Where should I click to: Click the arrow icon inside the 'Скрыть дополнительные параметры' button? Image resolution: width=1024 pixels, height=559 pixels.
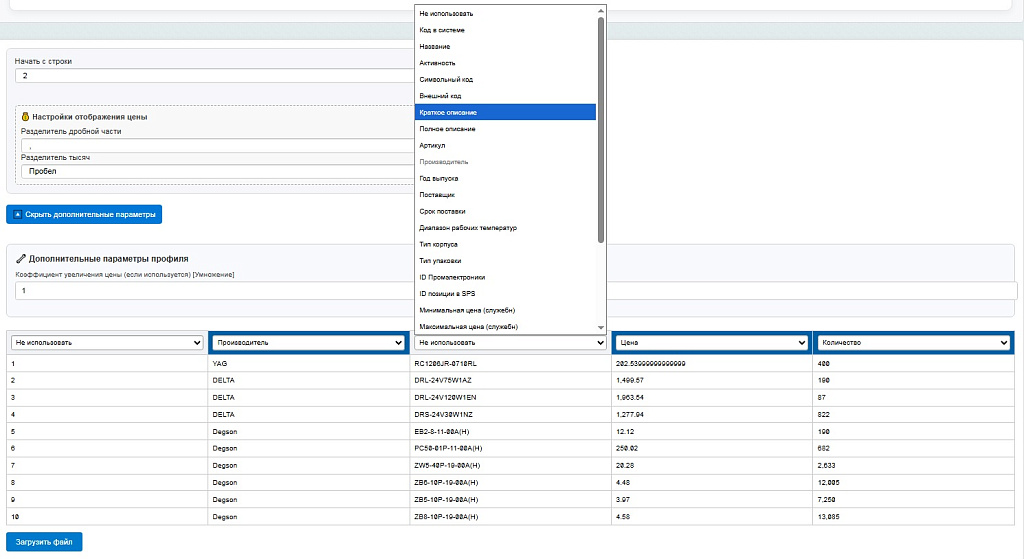coord(17,214)
